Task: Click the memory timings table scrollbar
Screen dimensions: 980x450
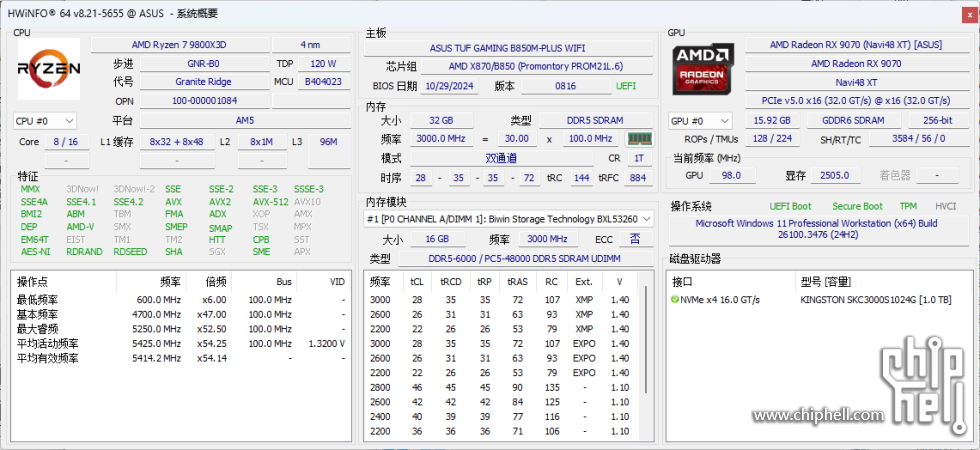Action: 646,341
